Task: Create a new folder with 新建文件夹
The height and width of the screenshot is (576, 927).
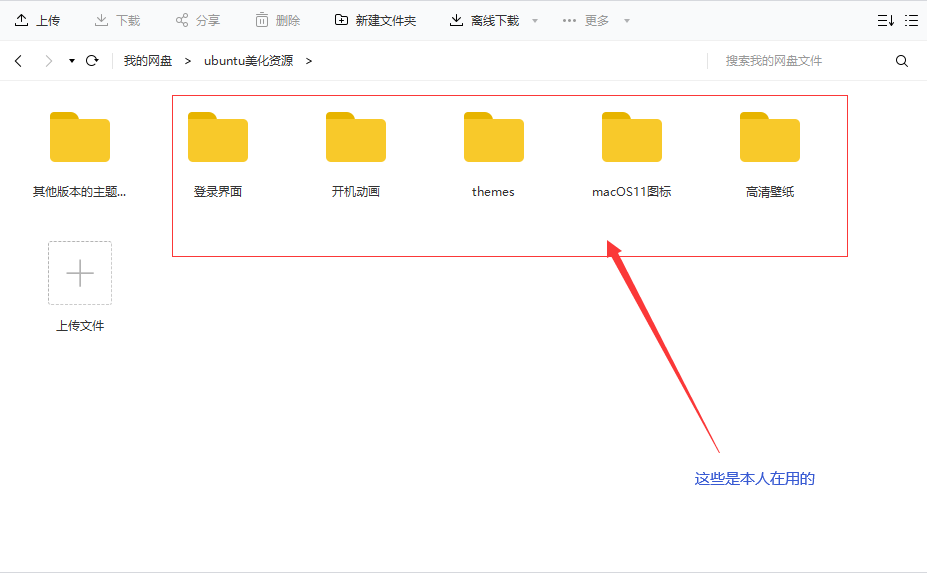Action: click(x=375, y=21)
